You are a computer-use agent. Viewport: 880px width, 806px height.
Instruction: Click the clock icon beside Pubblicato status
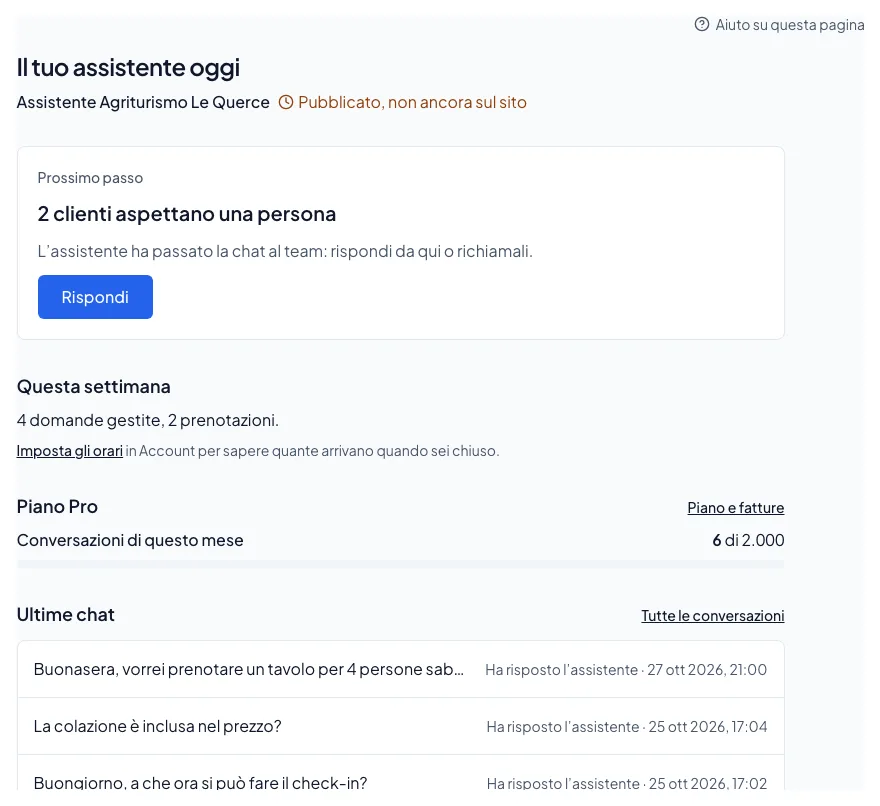coord(286,102)
